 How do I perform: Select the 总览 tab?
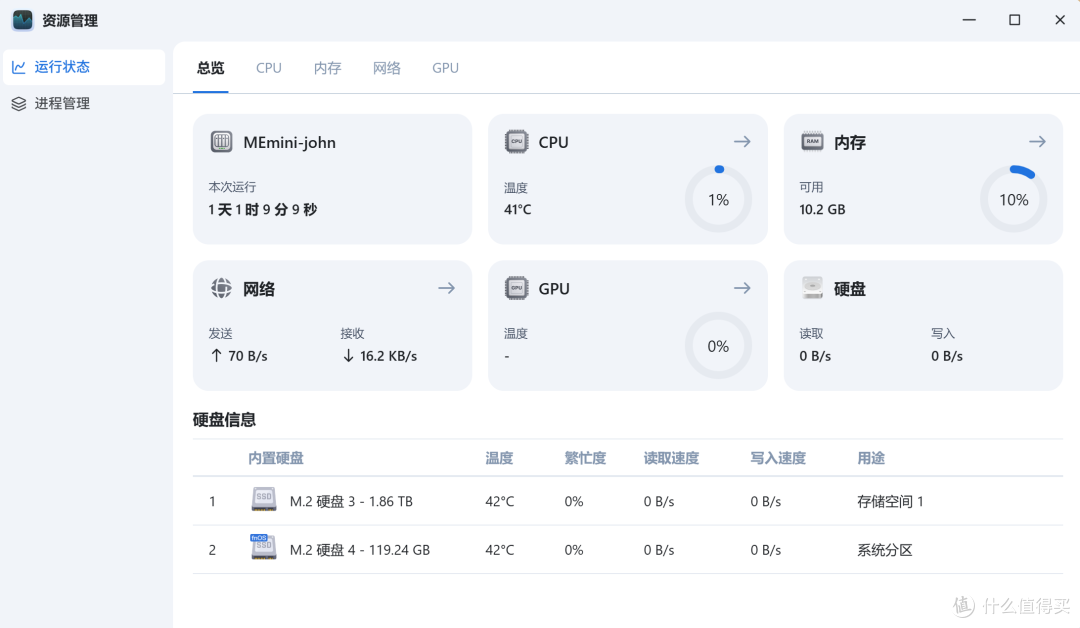pyautogui.click(x=211, y=68)
